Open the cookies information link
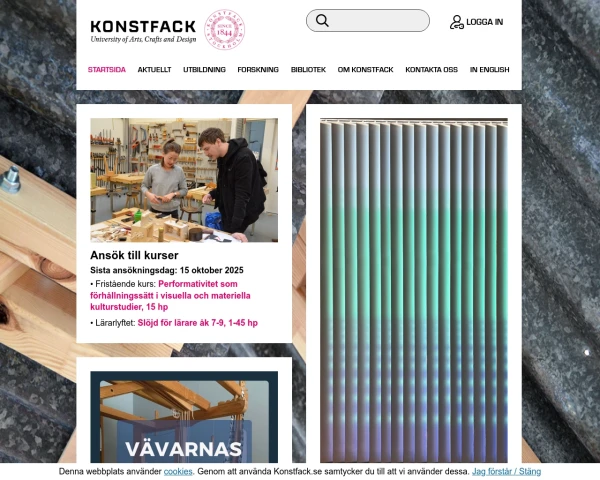The image size is (600, 480). coord(178,472)
